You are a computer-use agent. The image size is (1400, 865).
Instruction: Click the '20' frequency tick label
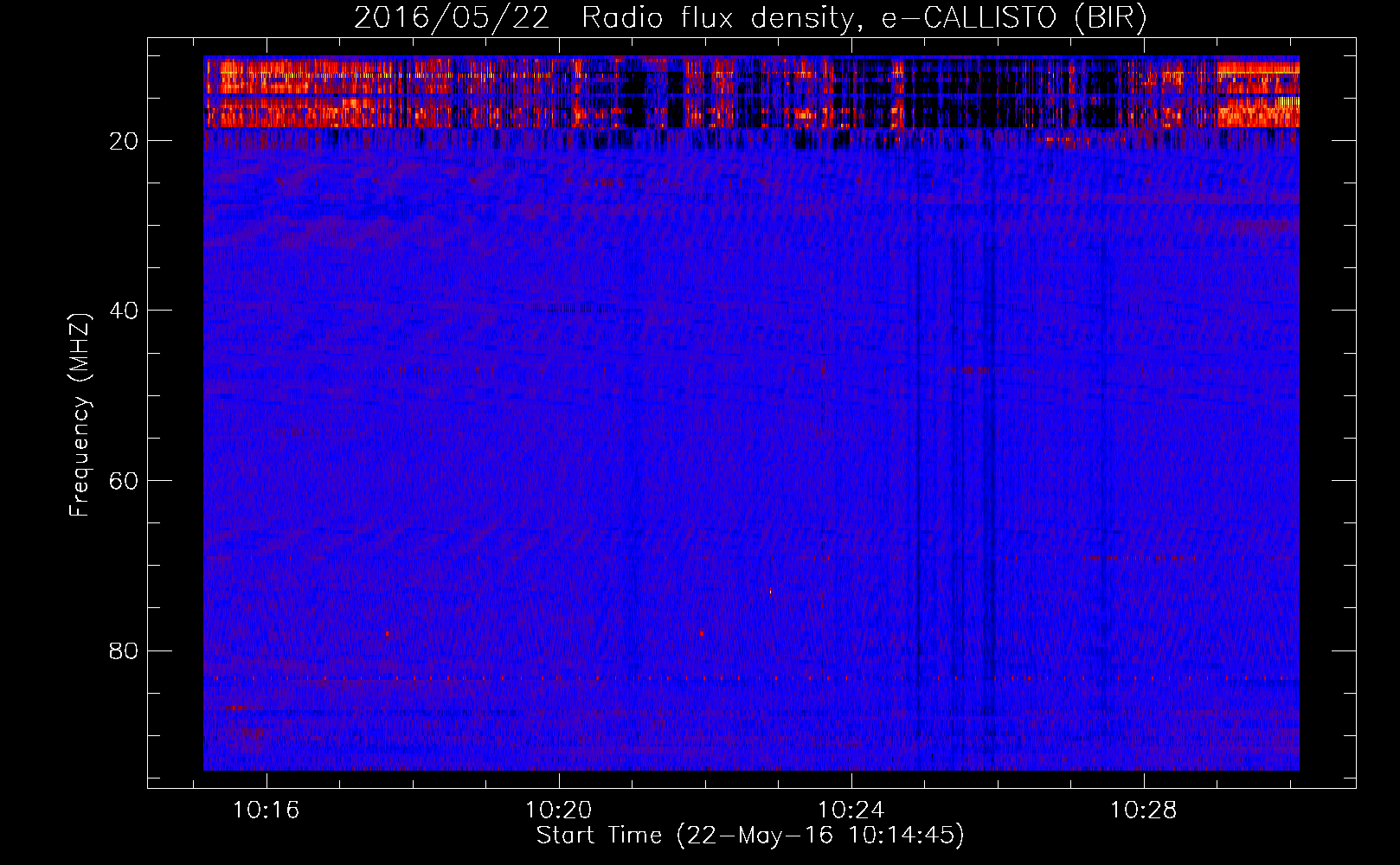pyautogui.click(x=125, y=141)
